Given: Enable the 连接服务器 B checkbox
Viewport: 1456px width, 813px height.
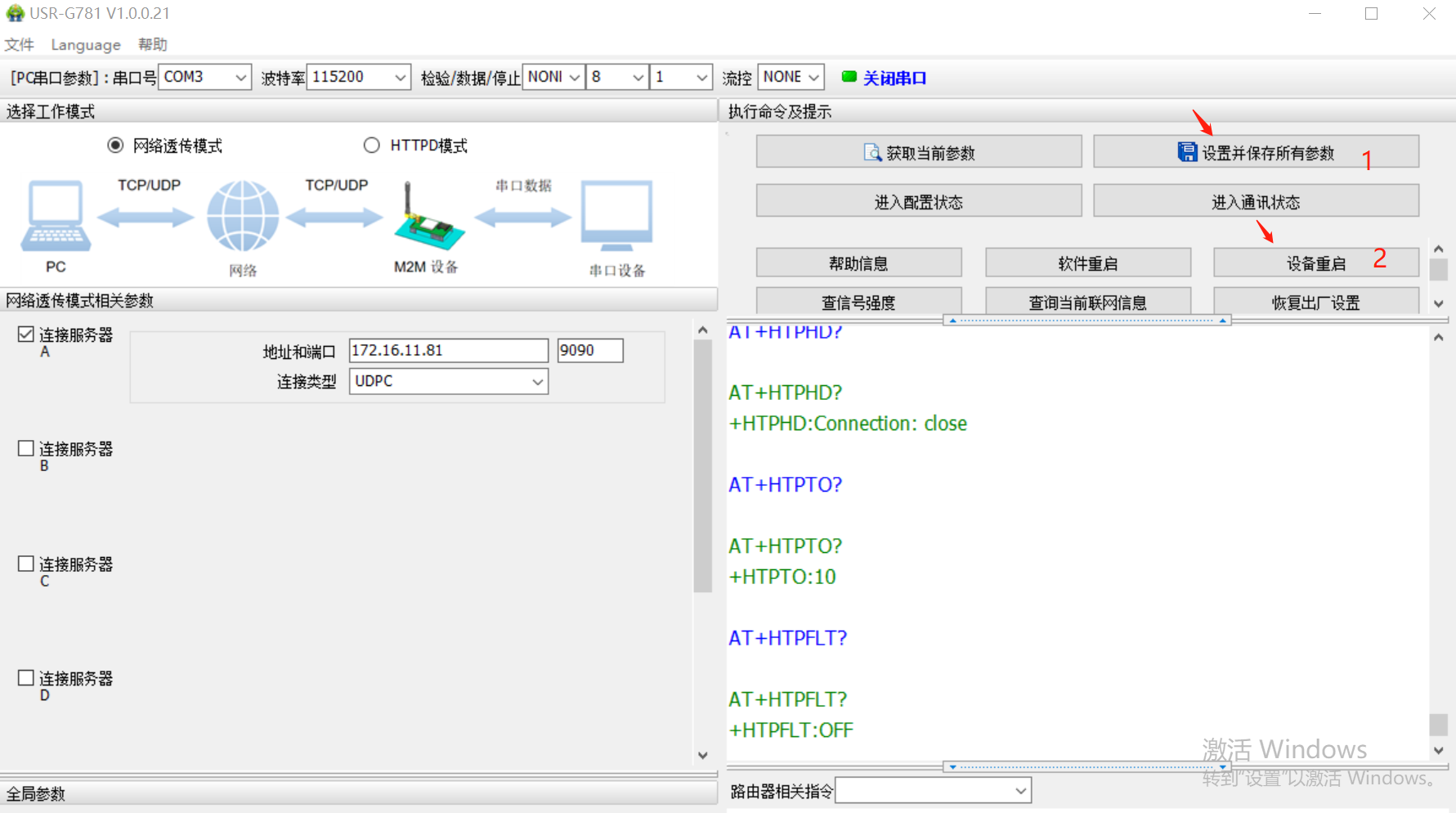Looking at the screenshot, I should click(26, 448).
